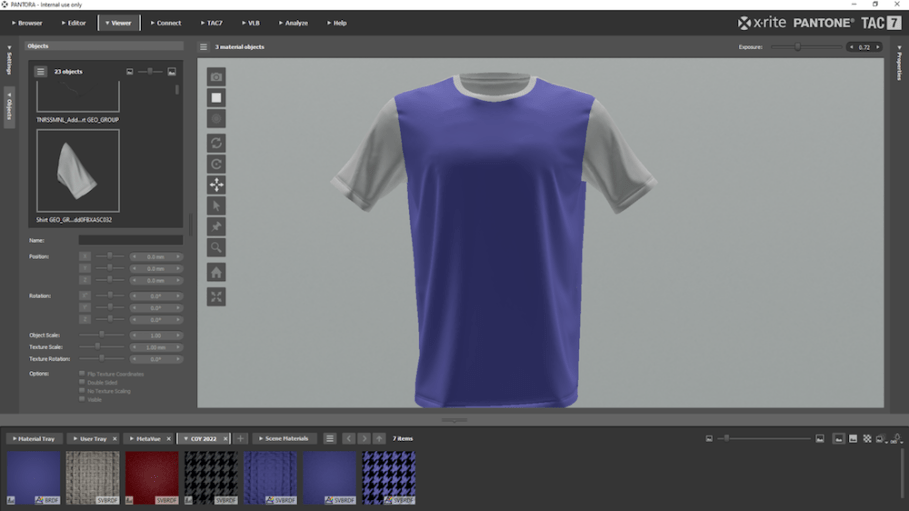Open the Editor menu
The width and height of the screenshot is (909, 511).
click(74, 23)
